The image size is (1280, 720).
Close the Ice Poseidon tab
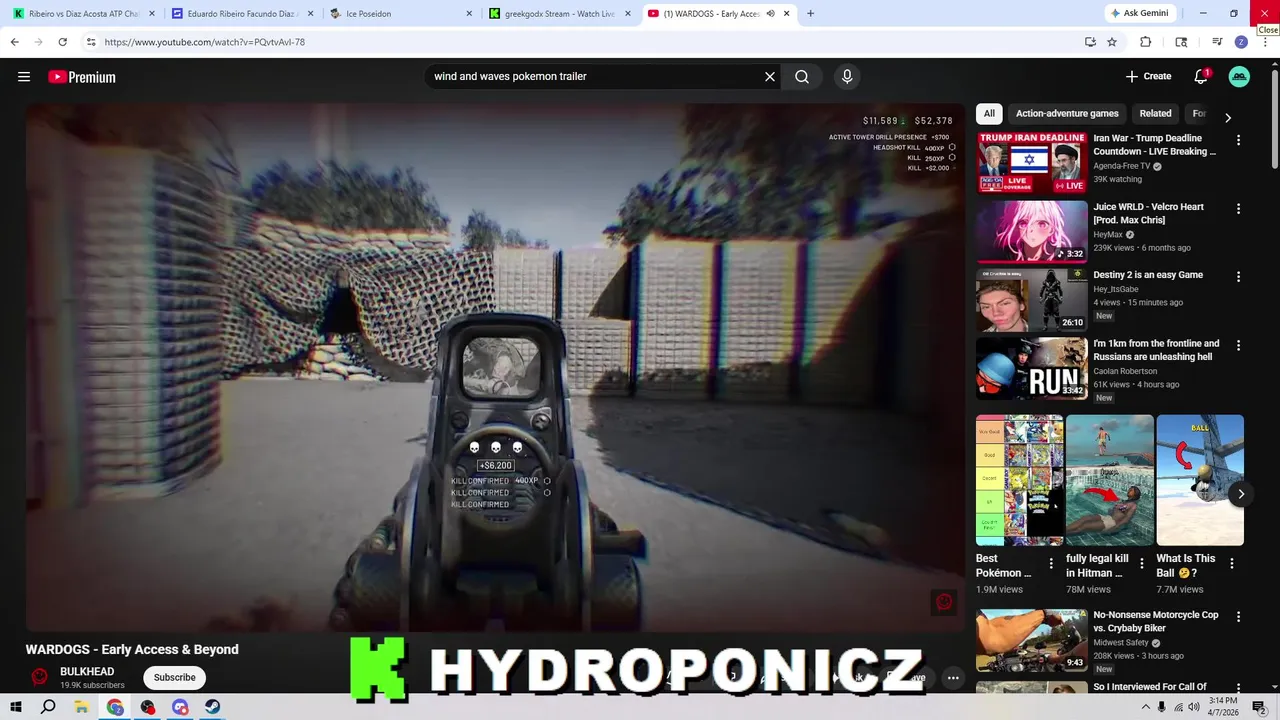click(470, 14)
